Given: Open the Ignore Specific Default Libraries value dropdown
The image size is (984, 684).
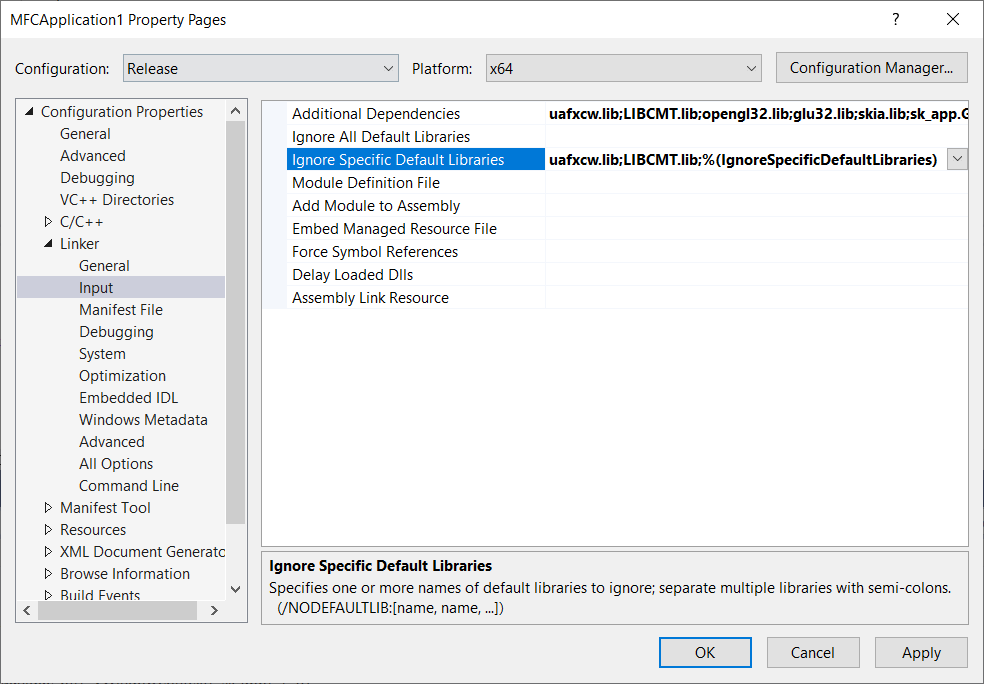Looking at the screenshot, I should [x=957, y=159].
